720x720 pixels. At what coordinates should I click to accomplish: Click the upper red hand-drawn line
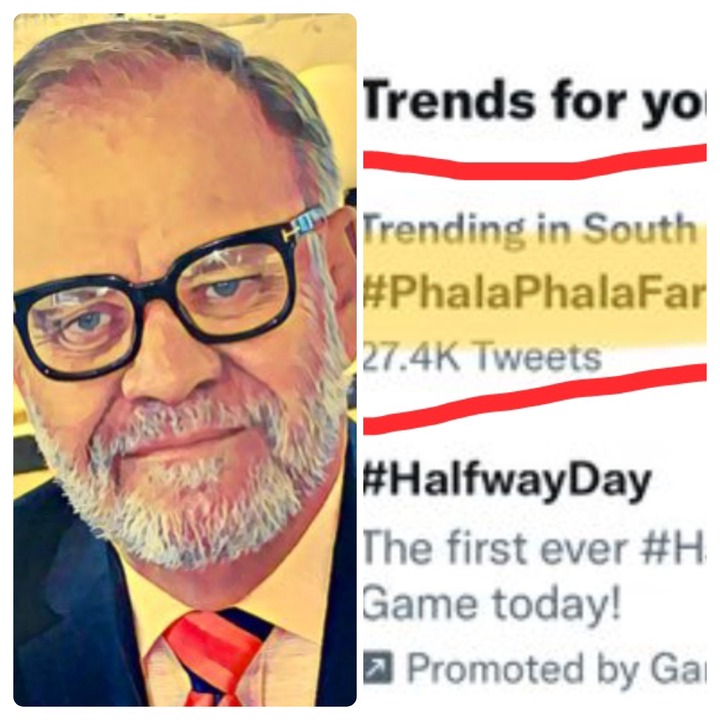pos(534,162)
